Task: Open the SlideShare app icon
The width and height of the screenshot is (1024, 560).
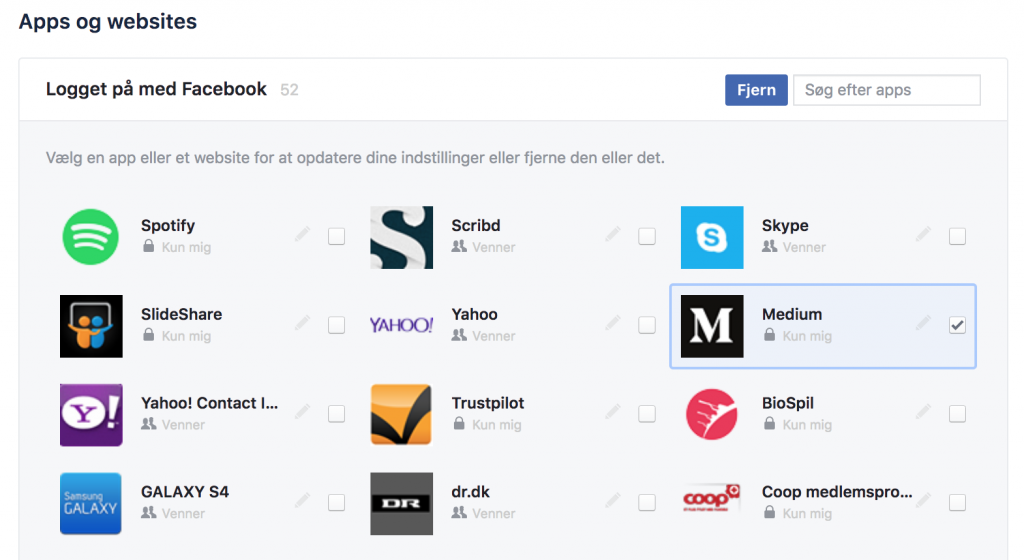Action: click(91, 326)
